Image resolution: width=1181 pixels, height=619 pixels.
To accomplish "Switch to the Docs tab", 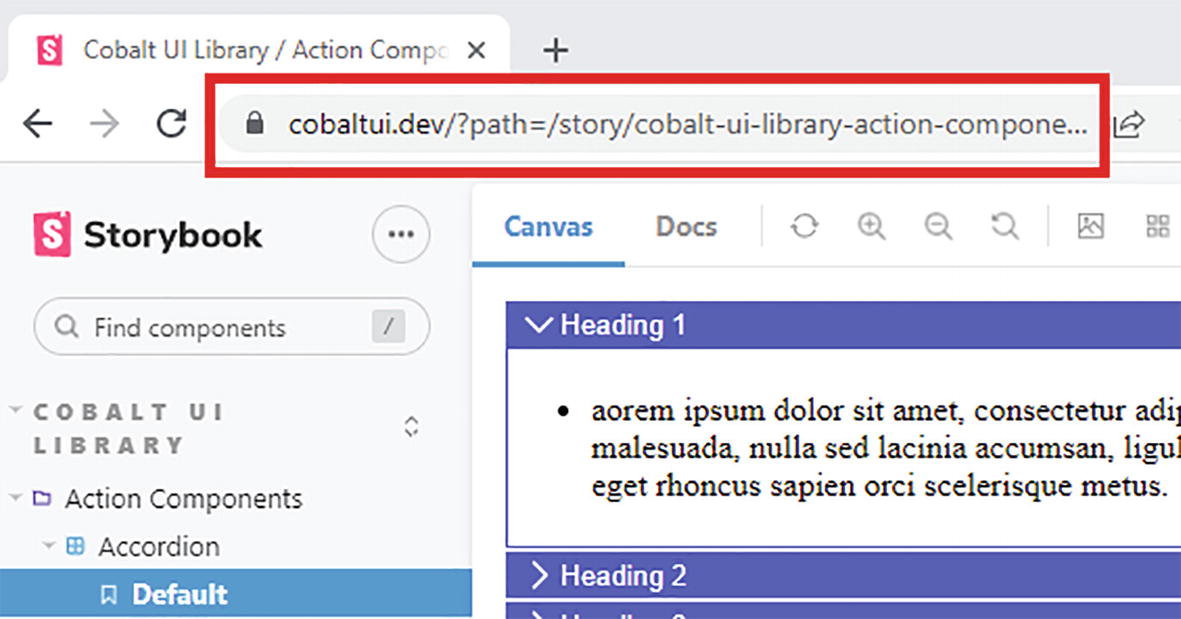I will (686, 227).
